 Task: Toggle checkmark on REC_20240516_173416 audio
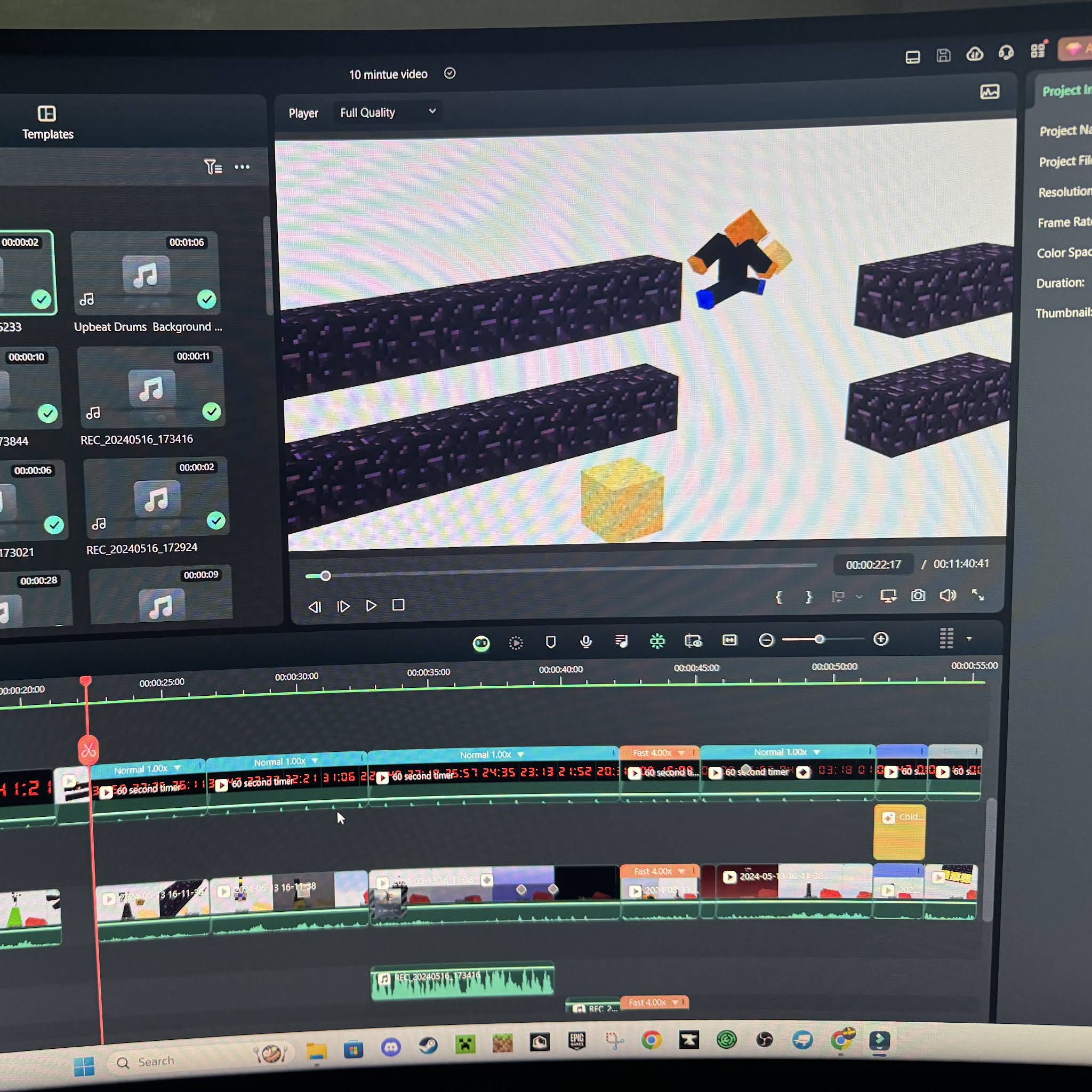pyautogui.click(x=212, y=412)
